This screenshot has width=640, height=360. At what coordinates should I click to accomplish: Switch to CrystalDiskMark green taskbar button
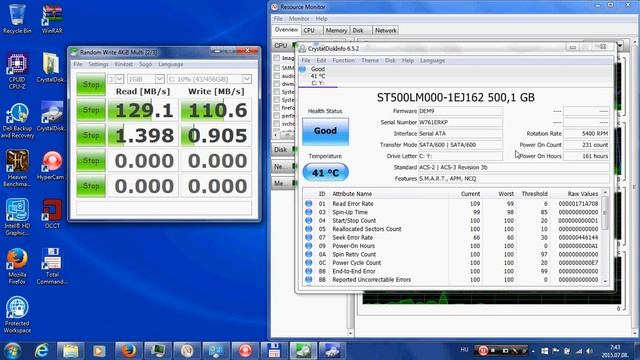coord(303,351)
